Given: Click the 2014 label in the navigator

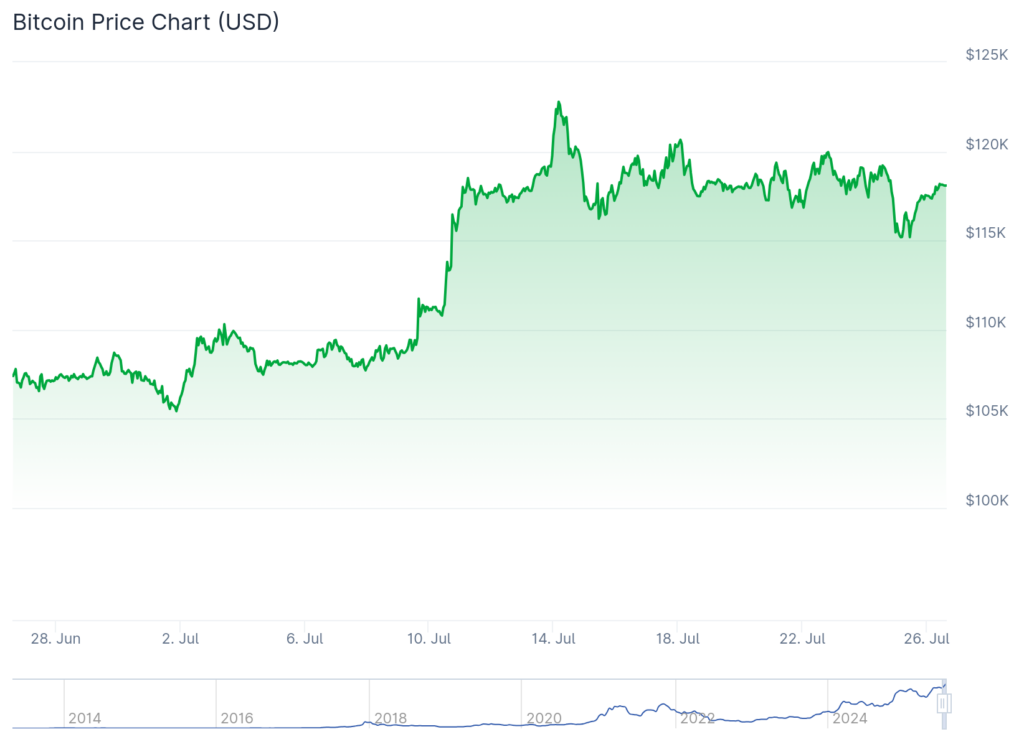Looking at the screenshot, I should (x=84, y=718).
